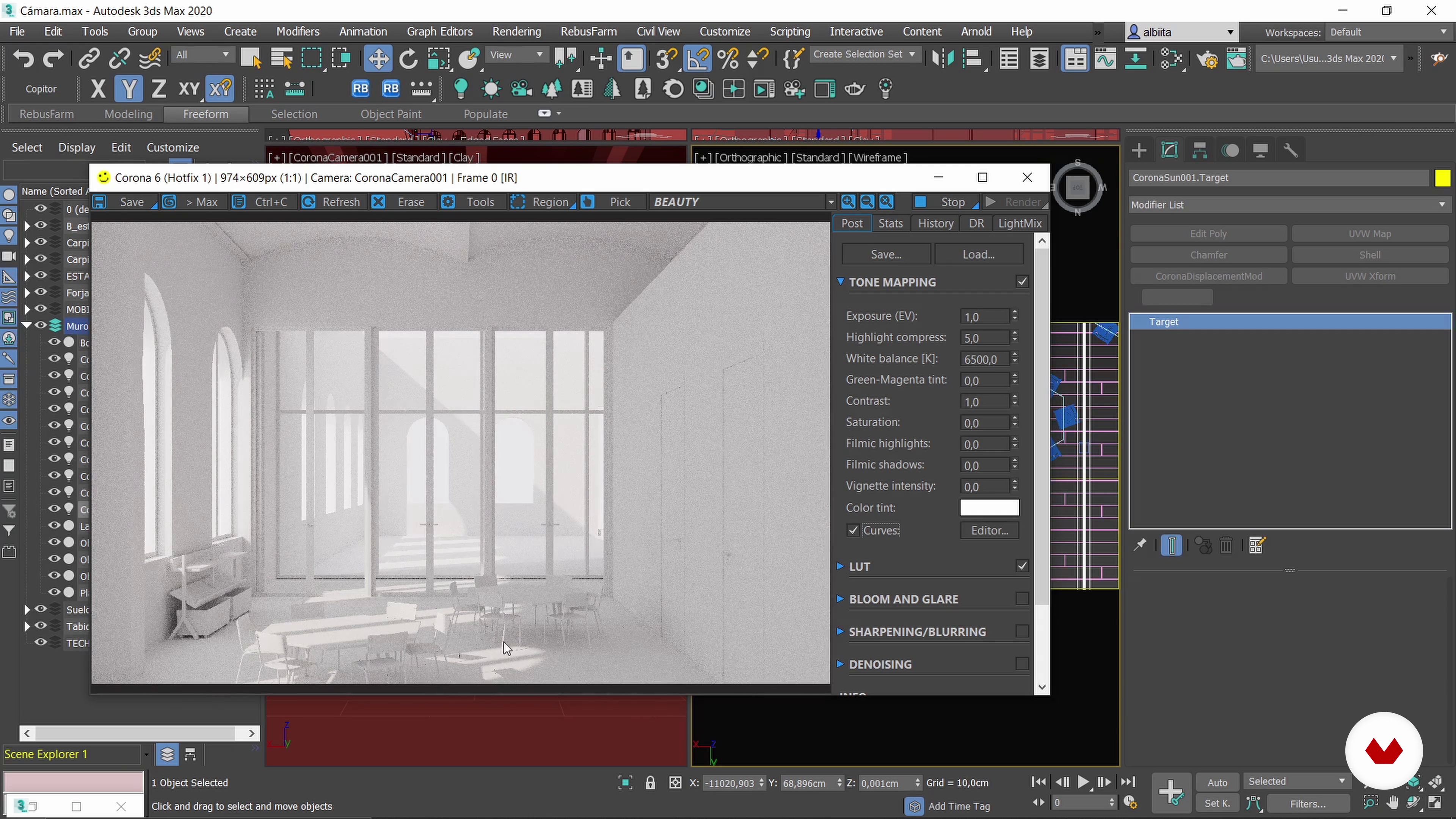Image resolution: width=1456 pixels, height=819 pixels.
Task: Click Configure Modifier Sets icon
Action: 1257,546
